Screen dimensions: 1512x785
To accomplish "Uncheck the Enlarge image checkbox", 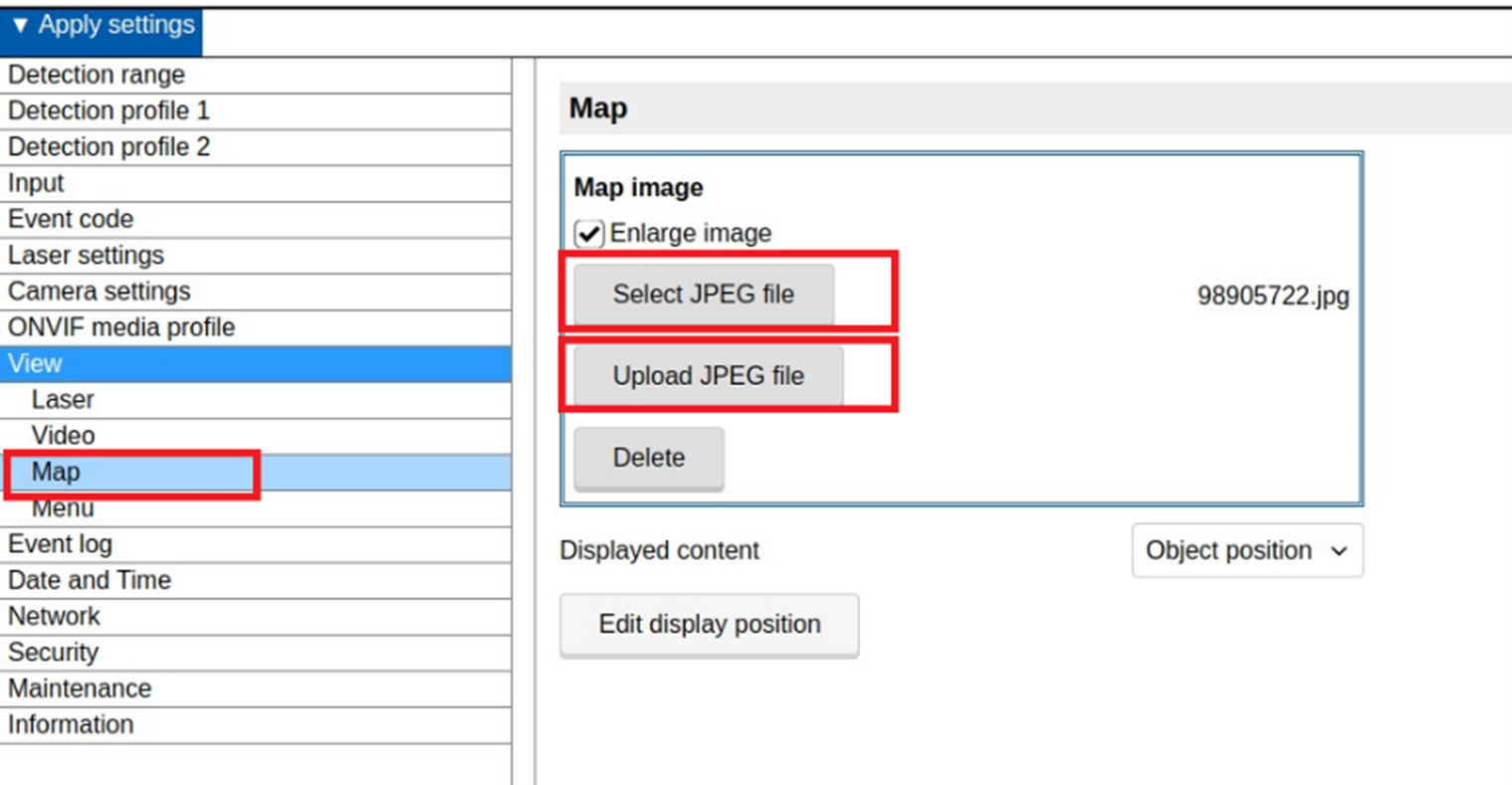I will 588,234.
